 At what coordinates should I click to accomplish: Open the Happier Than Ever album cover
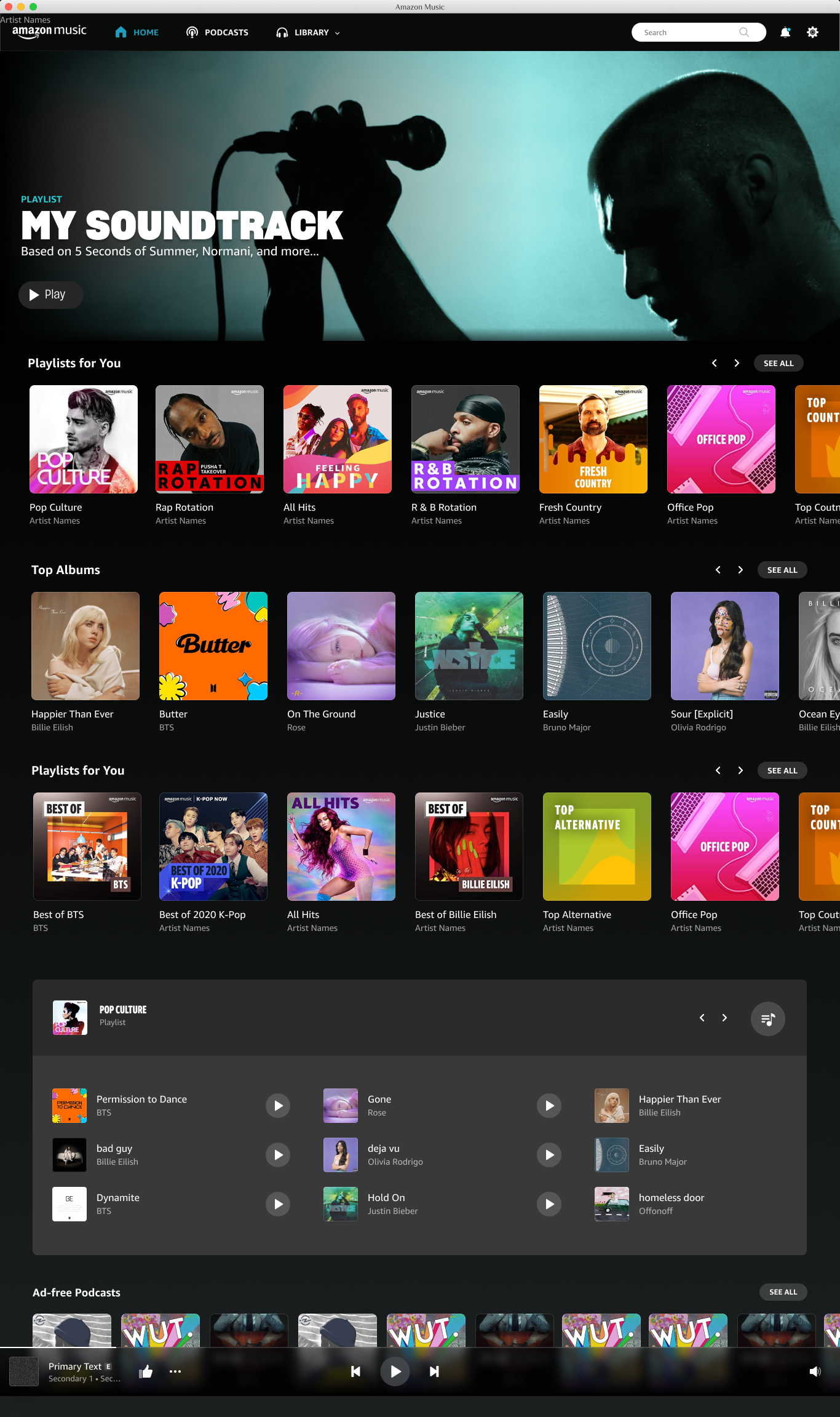pos(85,646)
